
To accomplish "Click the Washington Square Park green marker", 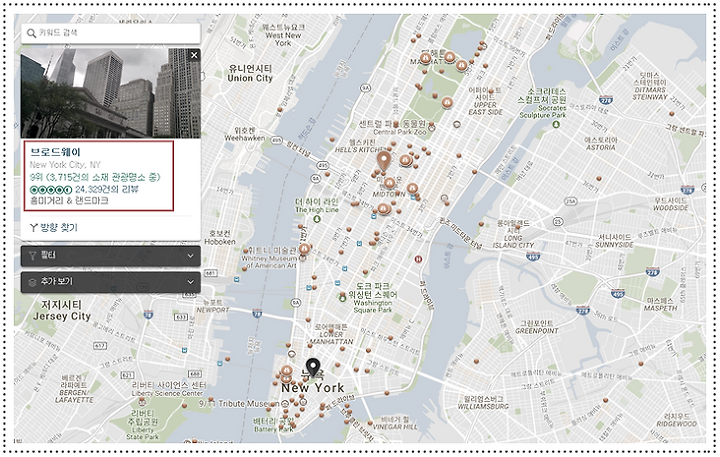I will point(343,298).
